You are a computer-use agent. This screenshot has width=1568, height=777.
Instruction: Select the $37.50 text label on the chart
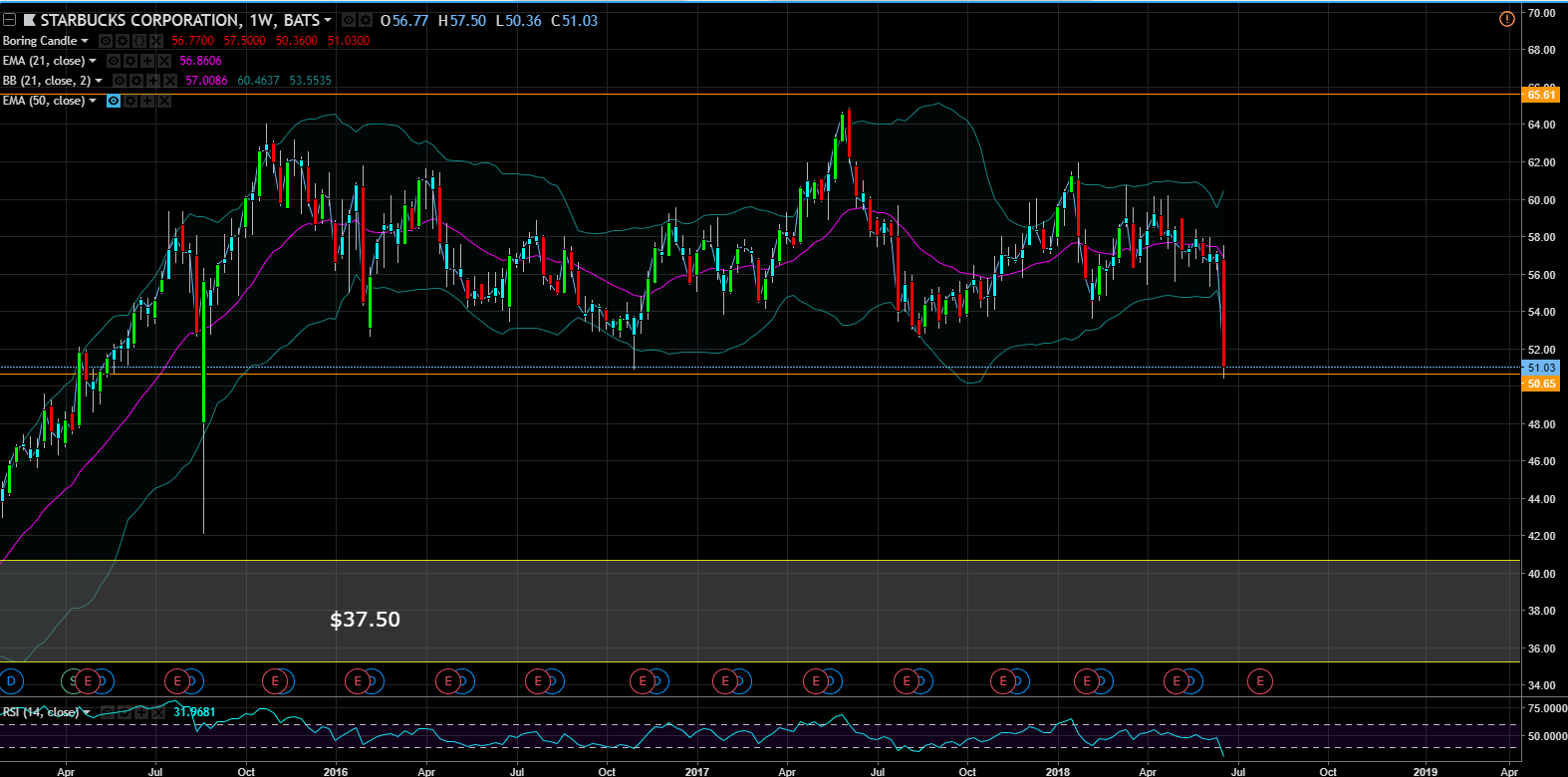(x=365, y=620)
